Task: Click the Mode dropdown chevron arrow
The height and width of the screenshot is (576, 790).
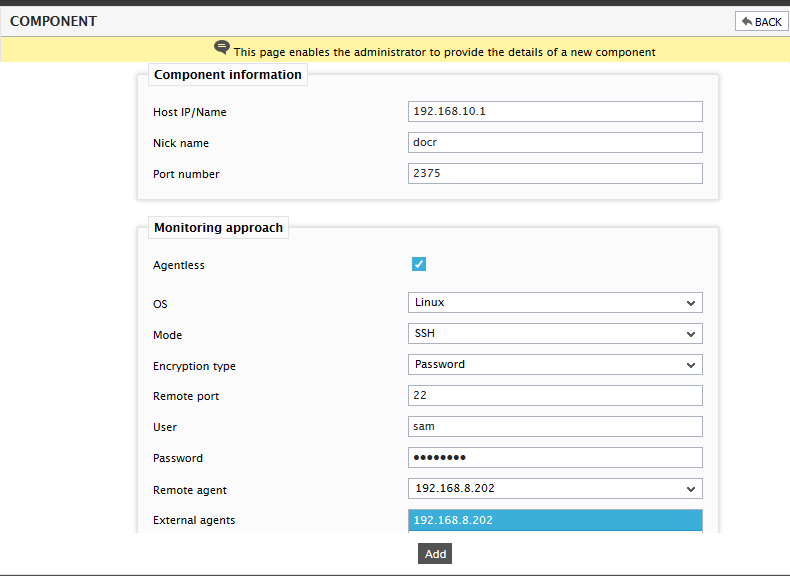Action: (691, 334)
